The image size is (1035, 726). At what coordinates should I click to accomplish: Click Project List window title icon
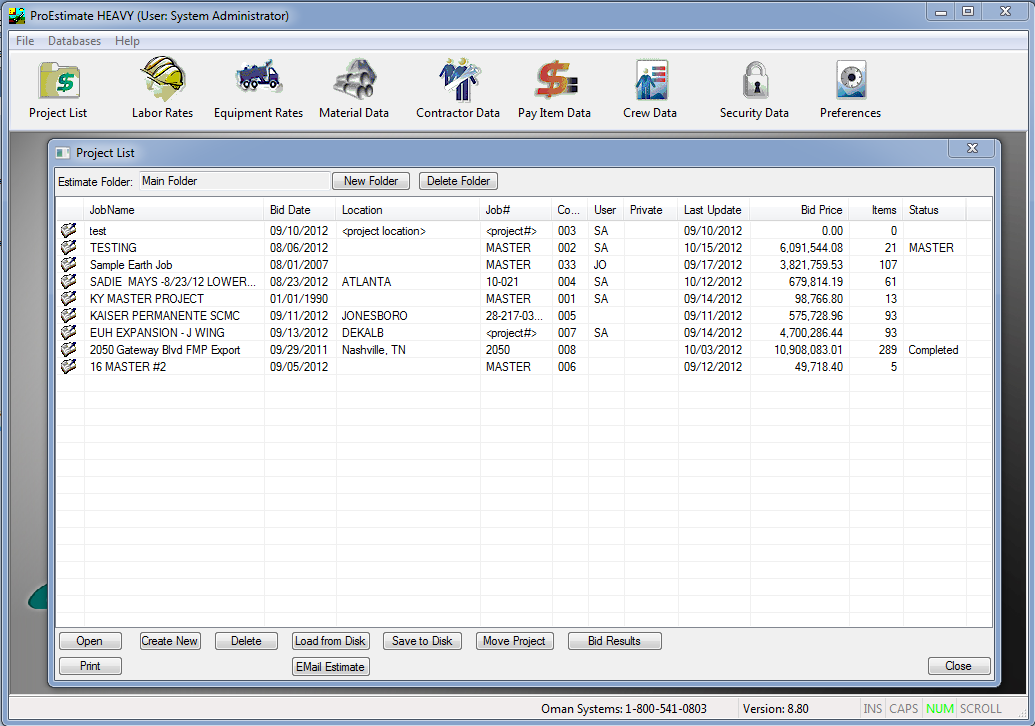click(x=63, y=153)
